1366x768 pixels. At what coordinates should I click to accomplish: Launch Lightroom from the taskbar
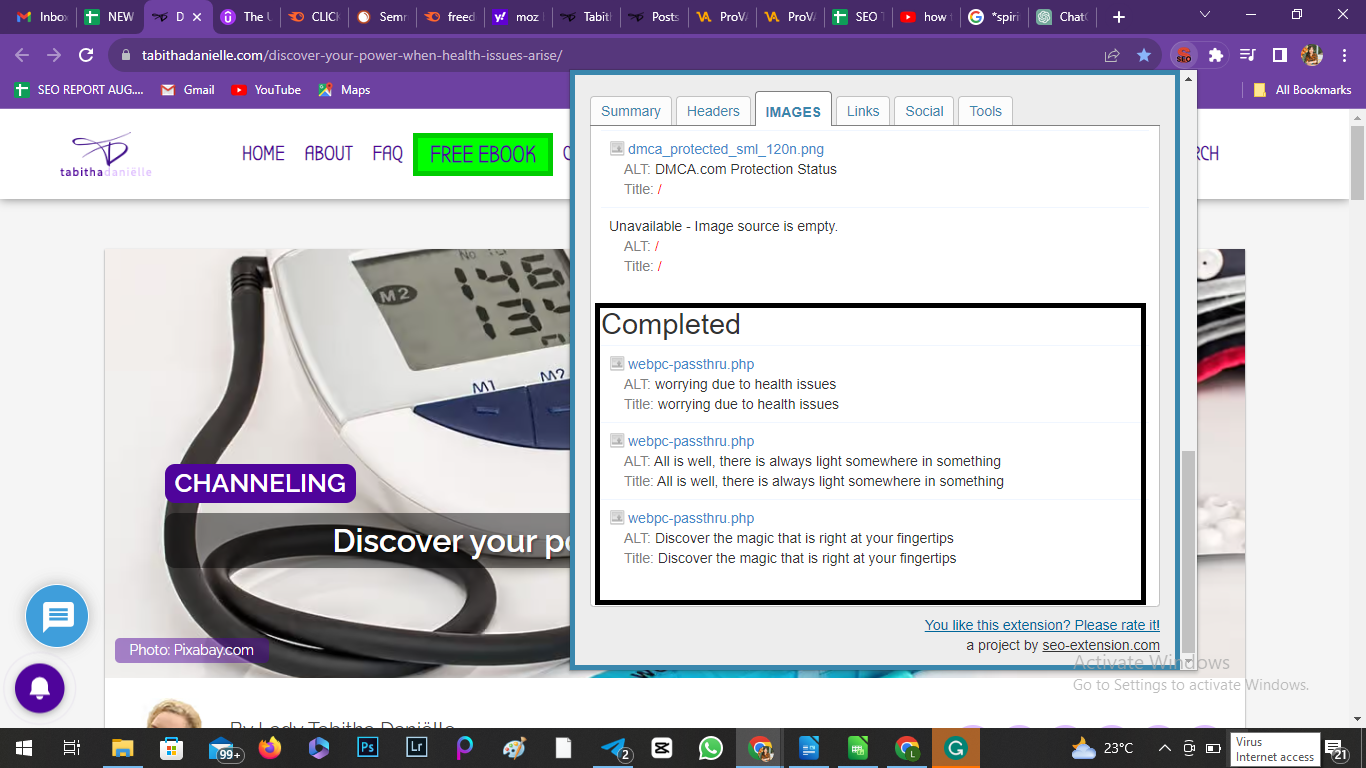pyautogui.click(x=416, y=748)
